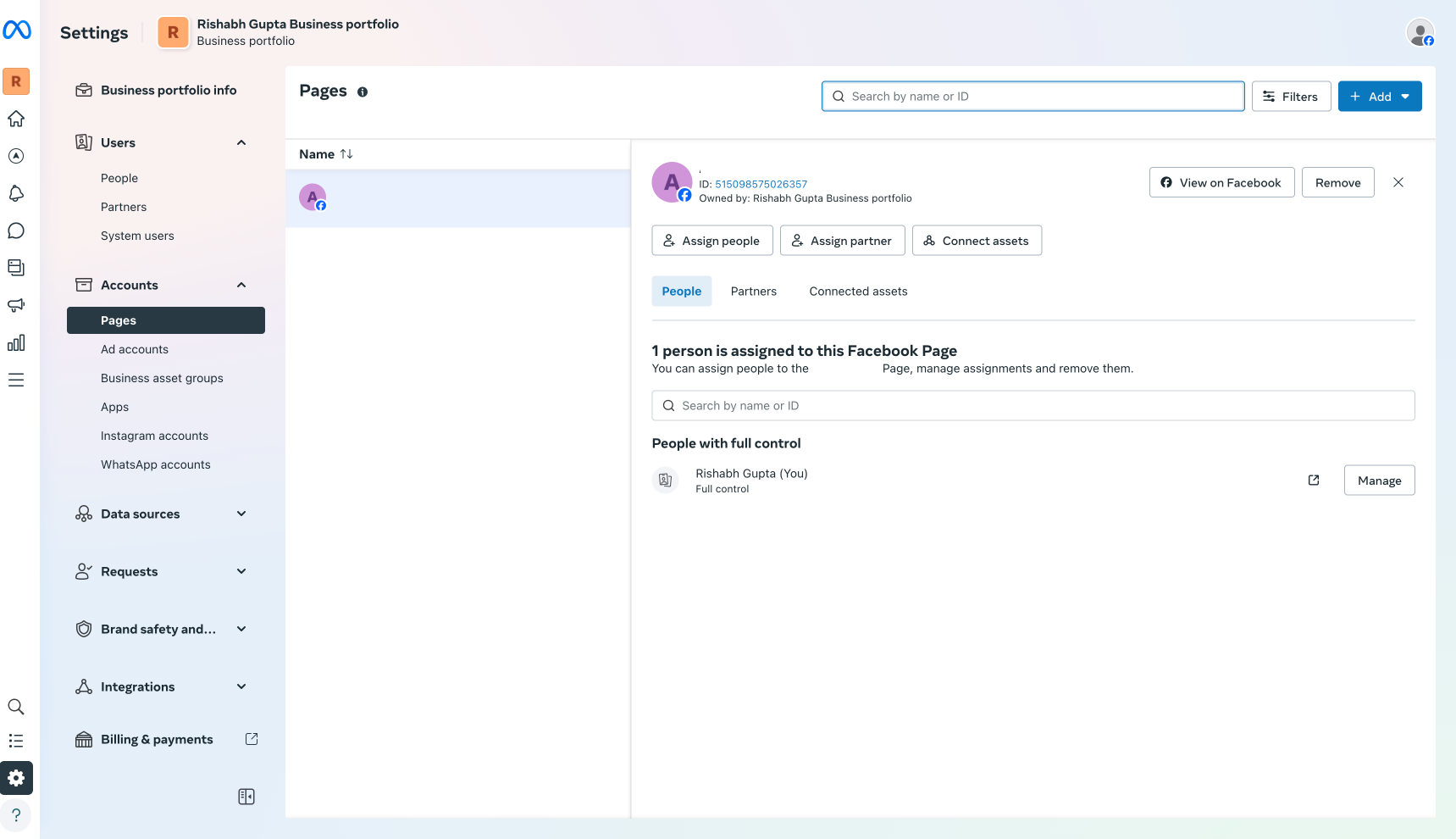Open the Help question mark icon
The width and height of the screenshot is (1456, 839).
pos(16,815)
